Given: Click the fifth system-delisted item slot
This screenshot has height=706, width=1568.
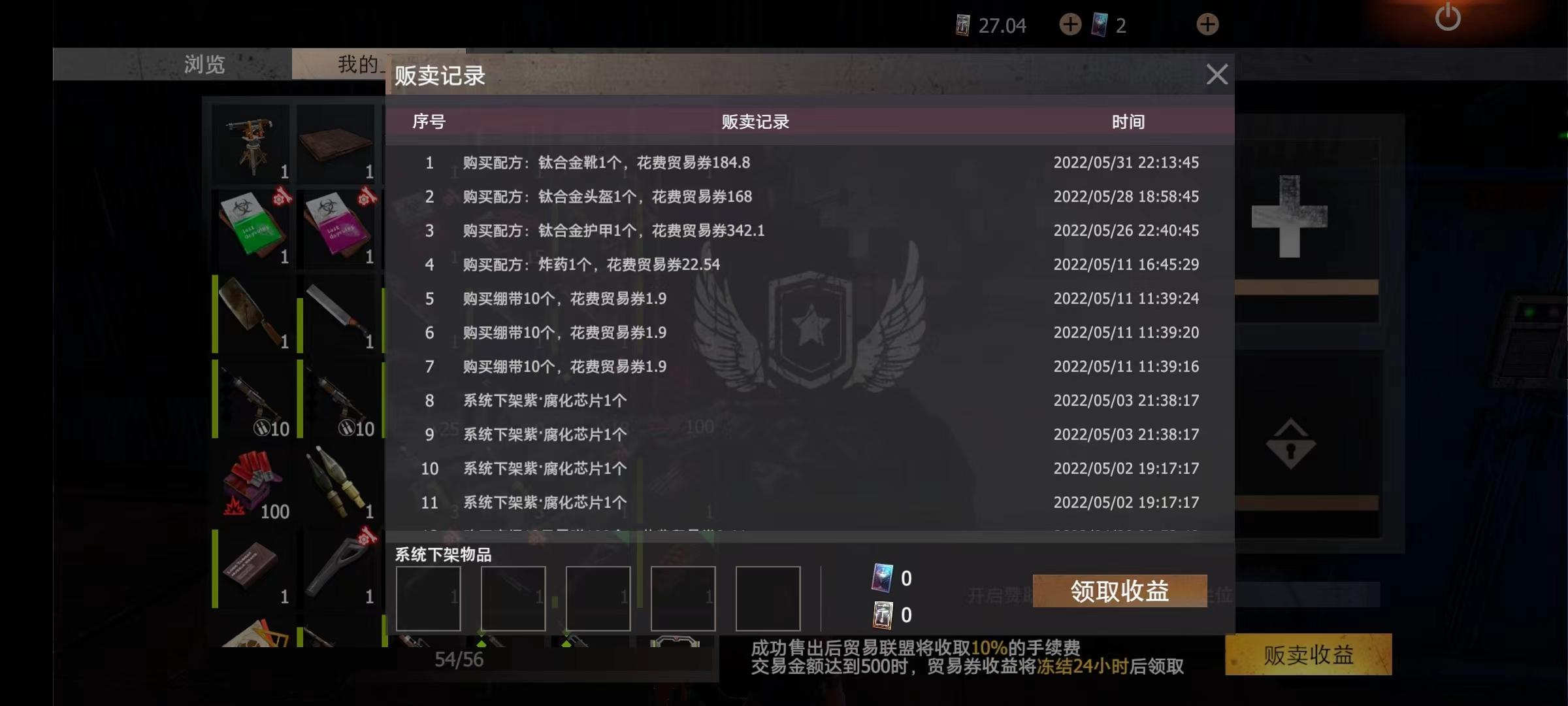Looking at the screenshot, I should point(768,598).
